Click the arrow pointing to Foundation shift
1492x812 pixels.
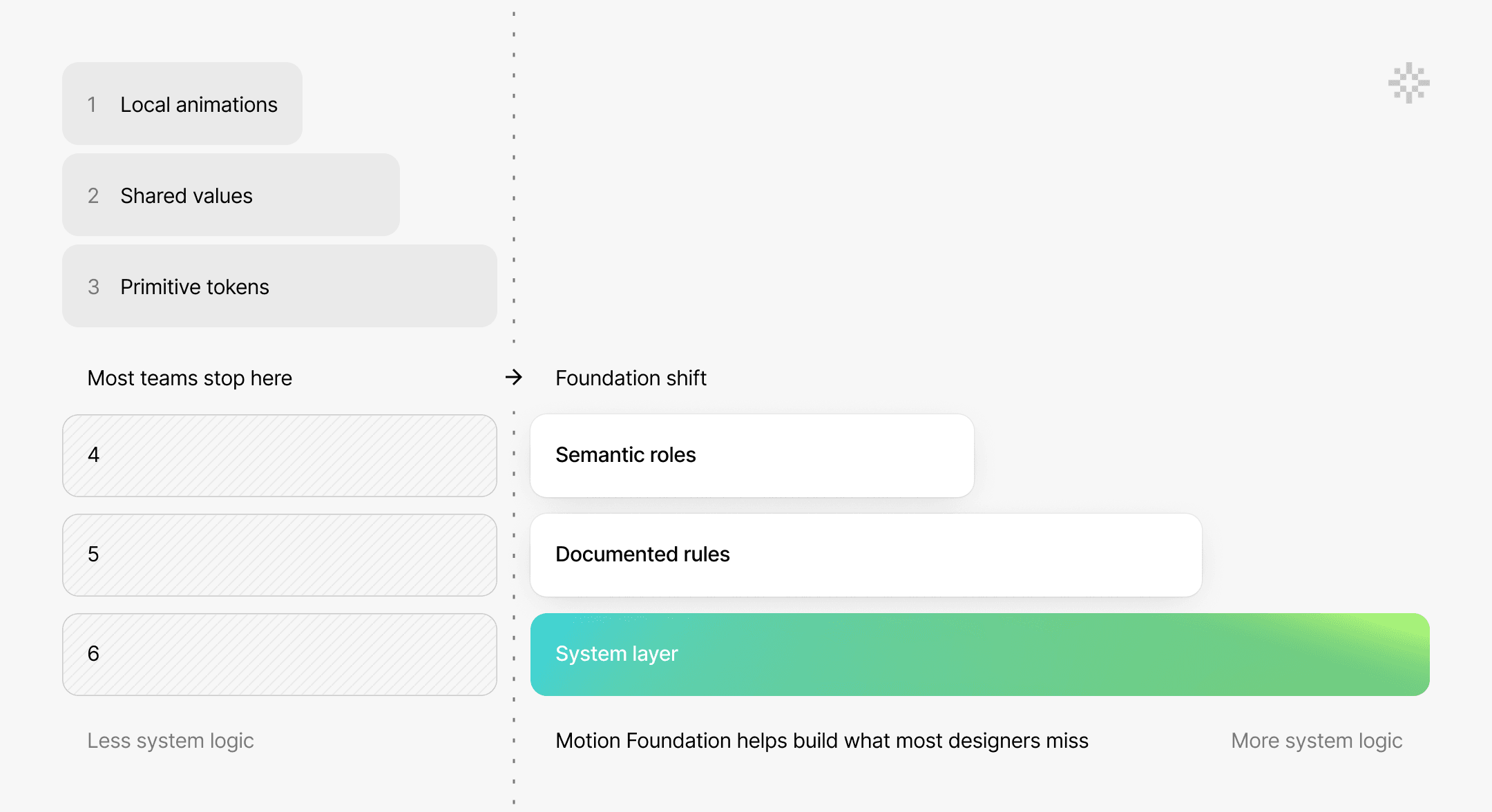[x=513, y=377]
